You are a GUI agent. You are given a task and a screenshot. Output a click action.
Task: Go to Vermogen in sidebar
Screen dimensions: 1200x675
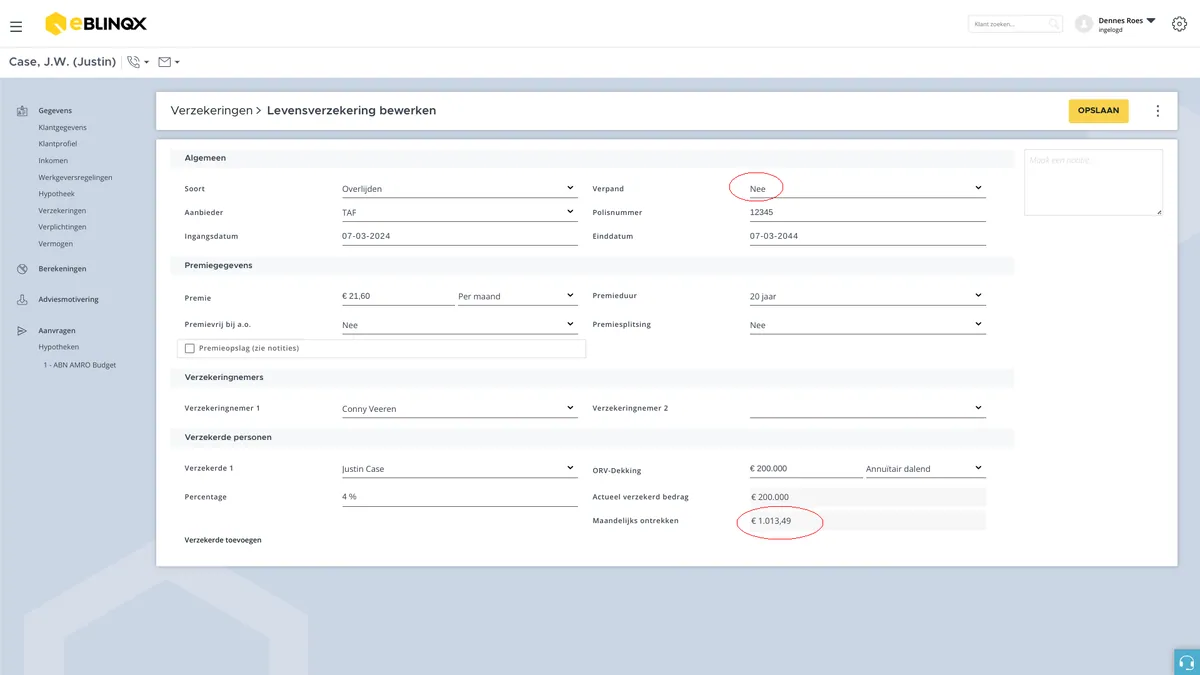56,244
